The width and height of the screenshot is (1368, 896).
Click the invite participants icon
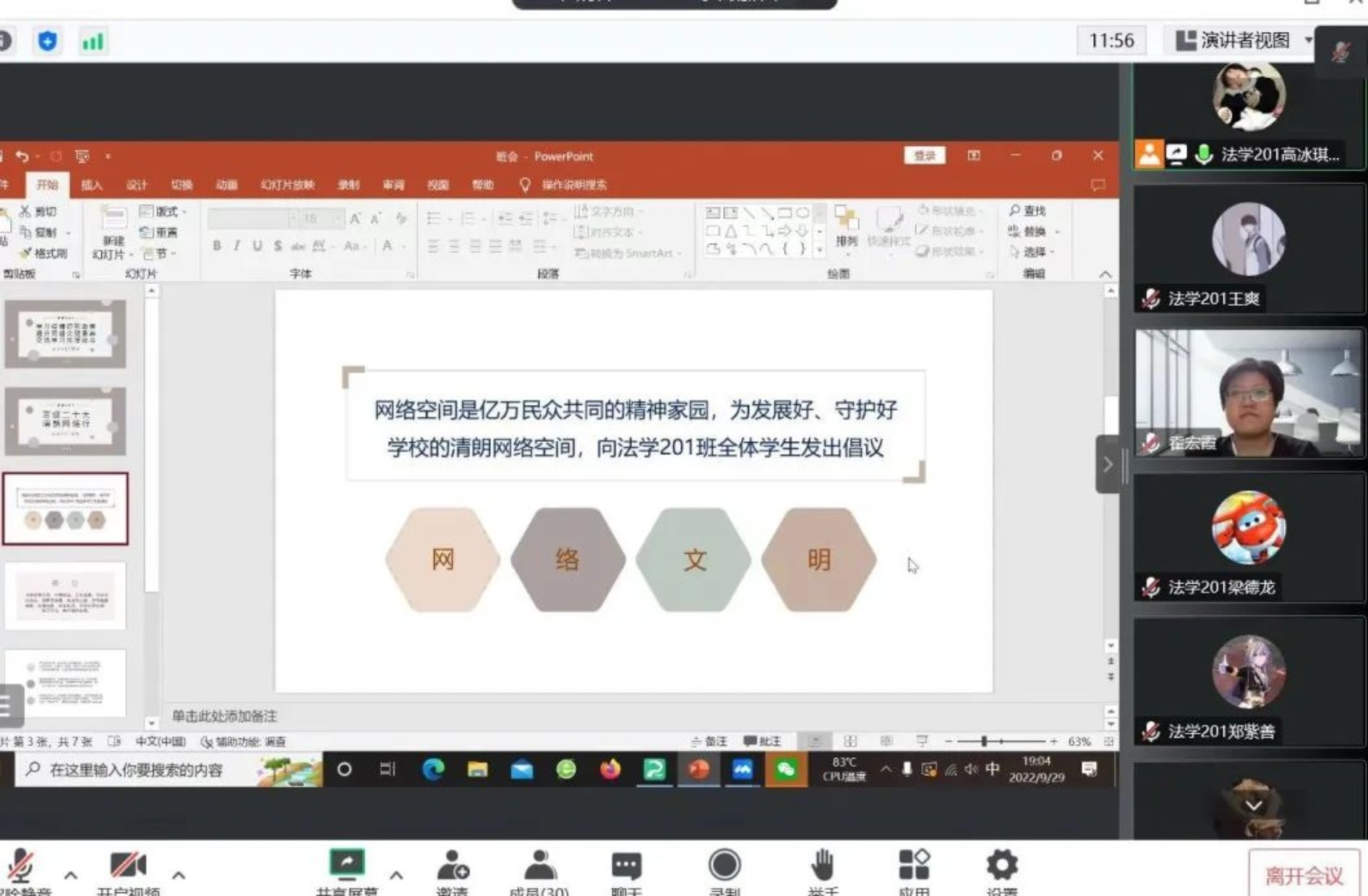(453, 866)
